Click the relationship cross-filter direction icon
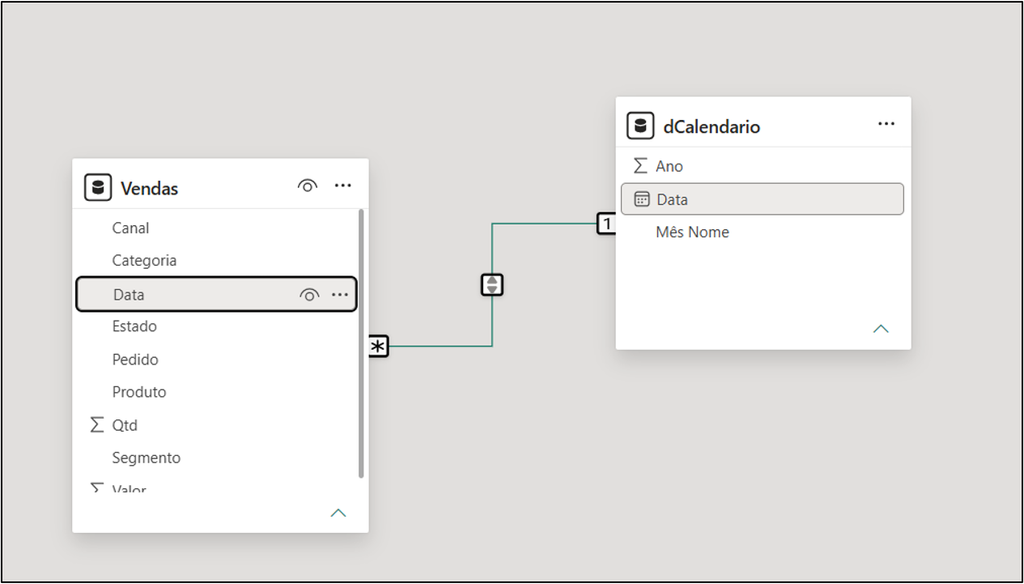Image resolution: width=1024 pixels, height=584 pixels. [x=492, y=285]
